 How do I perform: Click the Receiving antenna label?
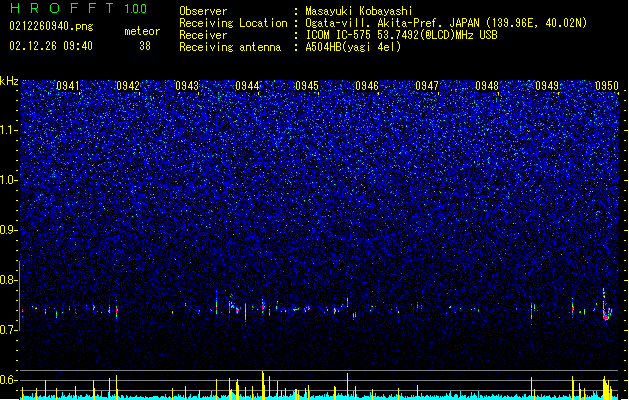click(x=230, y=47)
